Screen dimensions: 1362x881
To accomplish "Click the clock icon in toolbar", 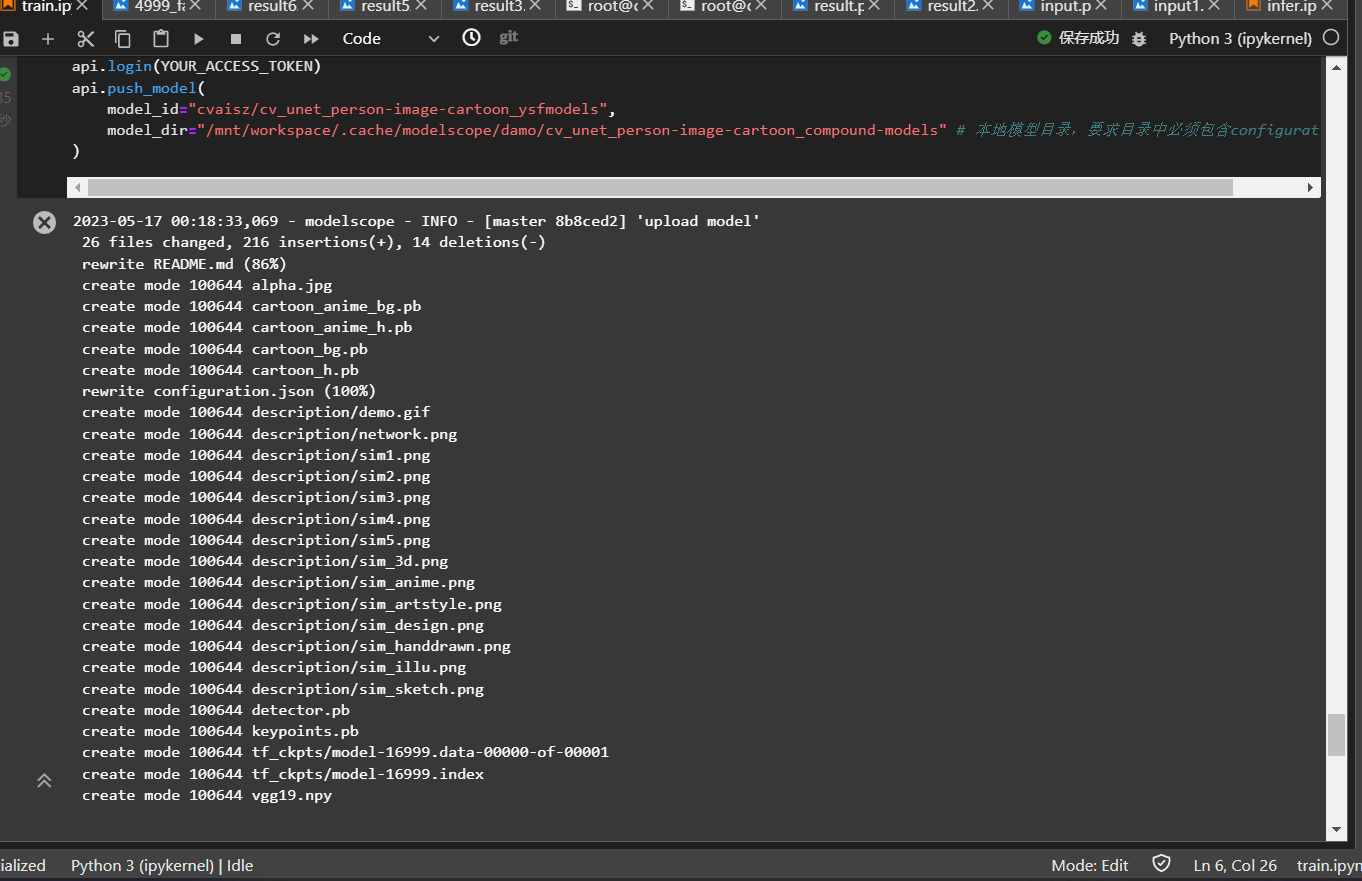I will (x=471, y=38).
